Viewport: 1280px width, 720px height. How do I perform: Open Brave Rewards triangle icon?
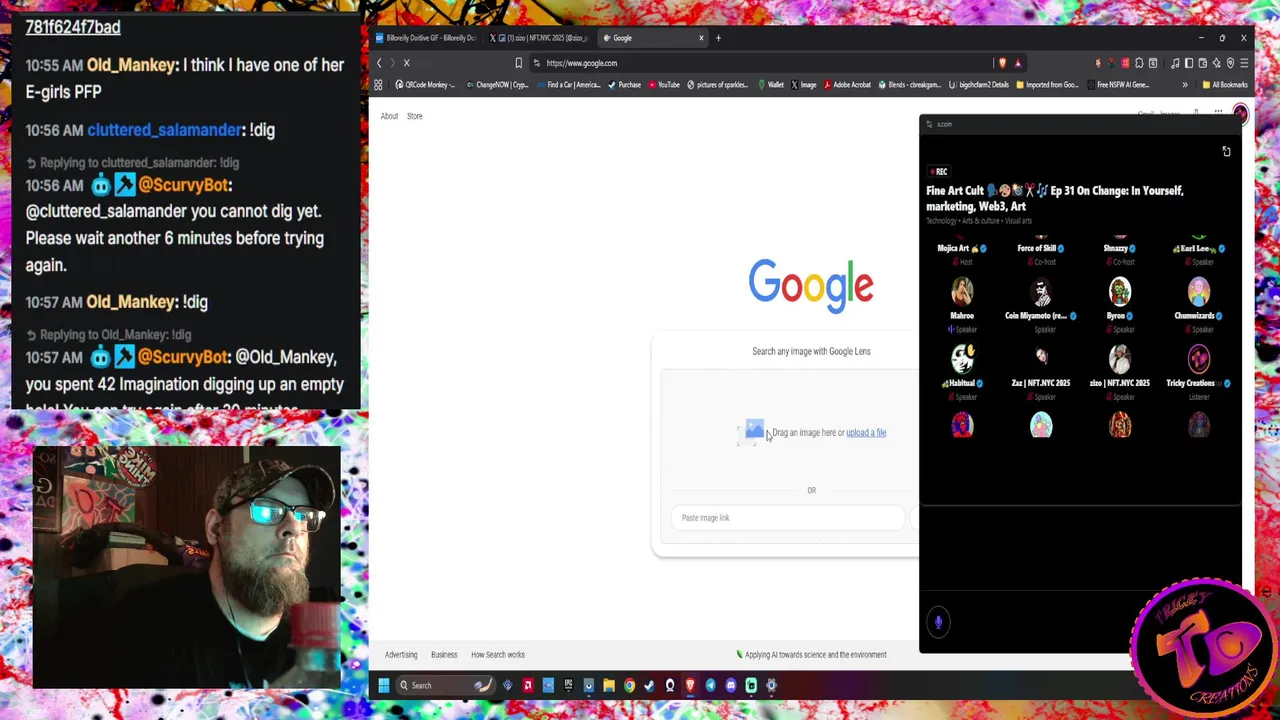click(1018, 63)
